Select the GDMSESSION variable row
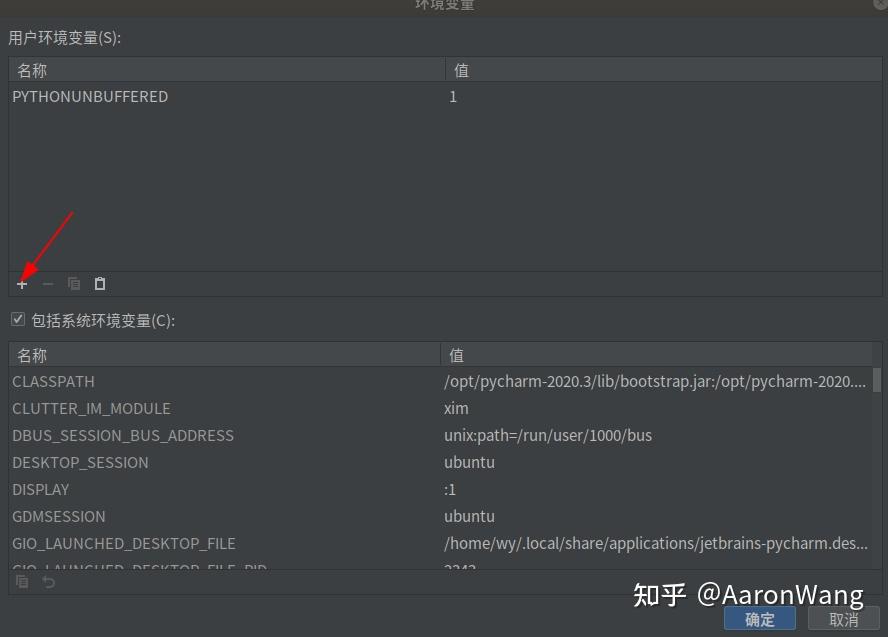888x637 pixels. (58, 516)
